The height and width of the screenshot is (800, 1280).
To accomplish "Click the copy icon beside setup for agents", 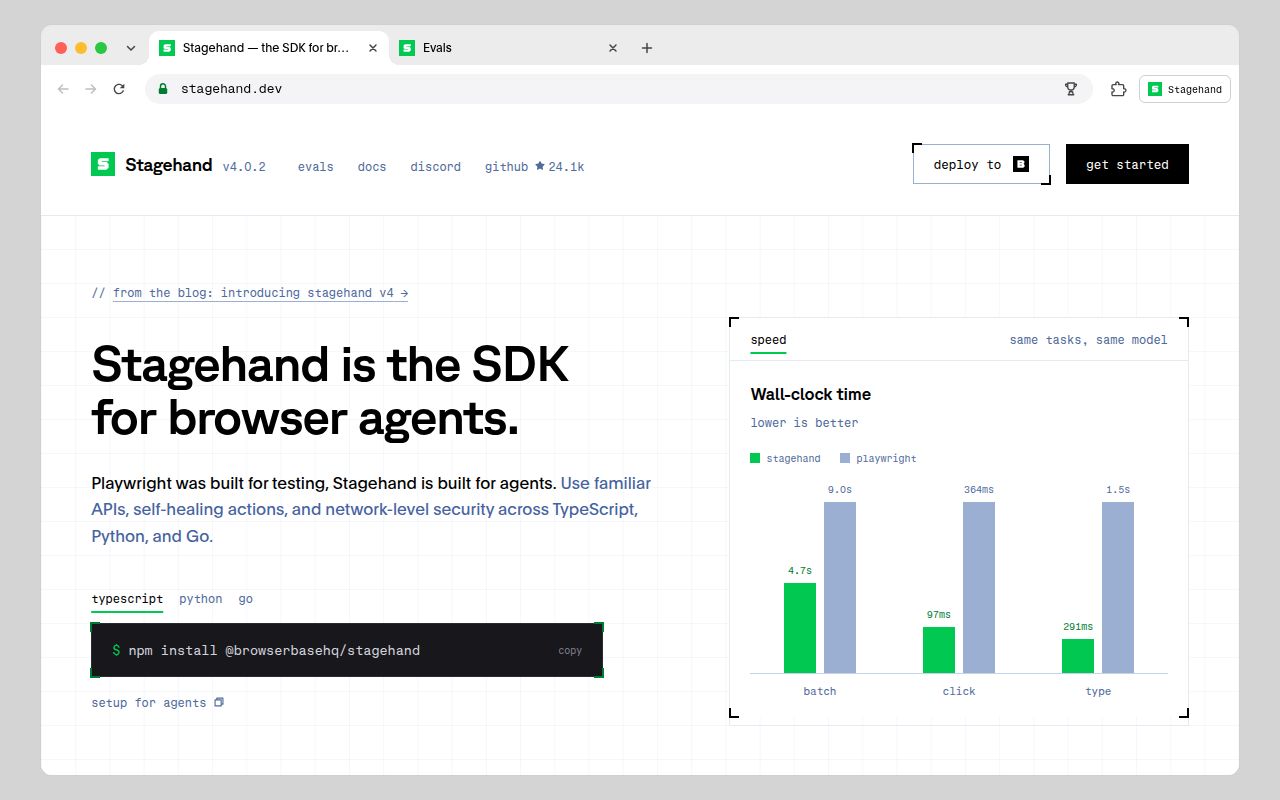I will (219, 702).
